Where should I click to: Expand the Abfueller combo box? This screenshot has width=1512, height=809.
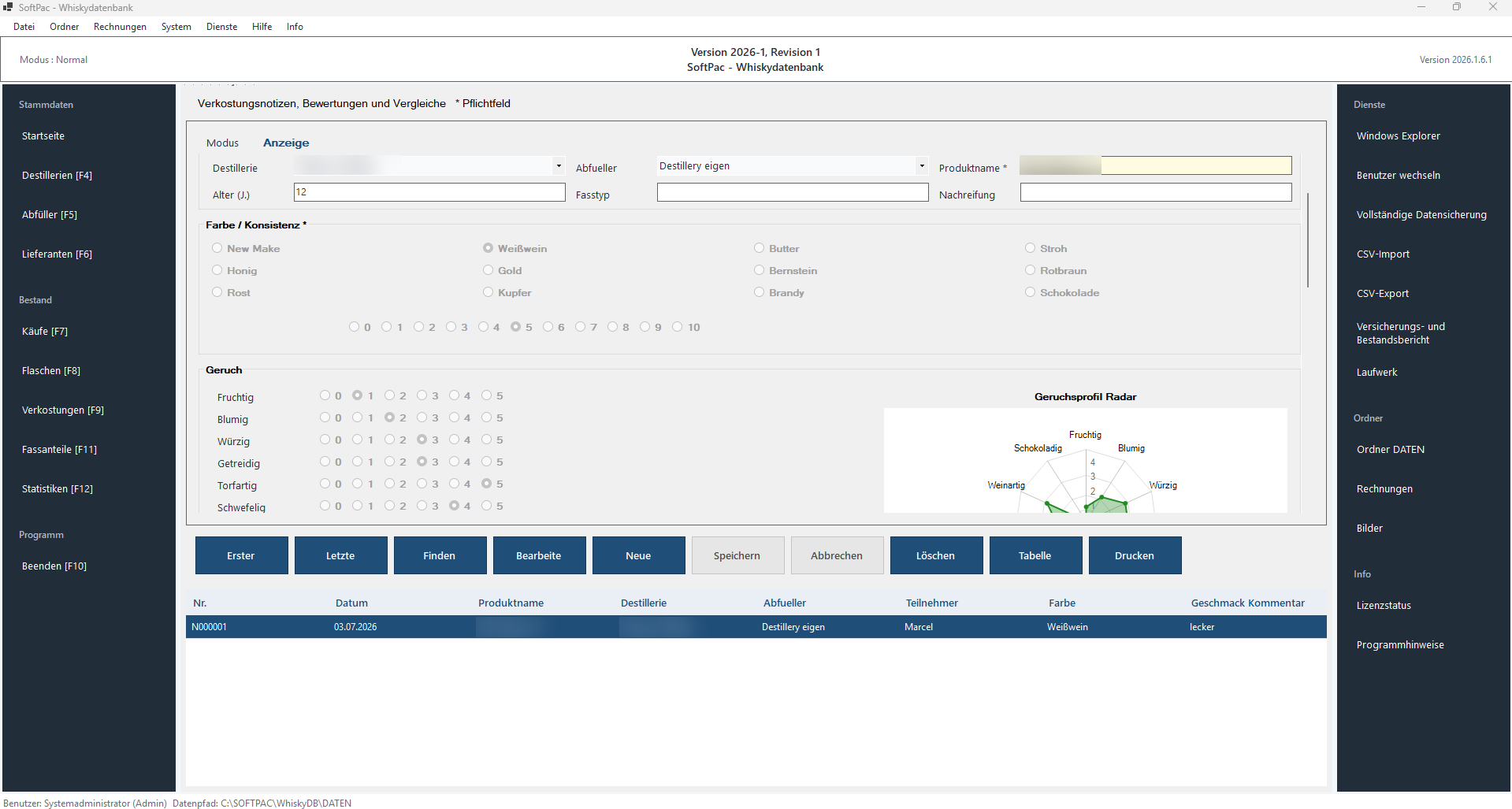click(922, 166)
